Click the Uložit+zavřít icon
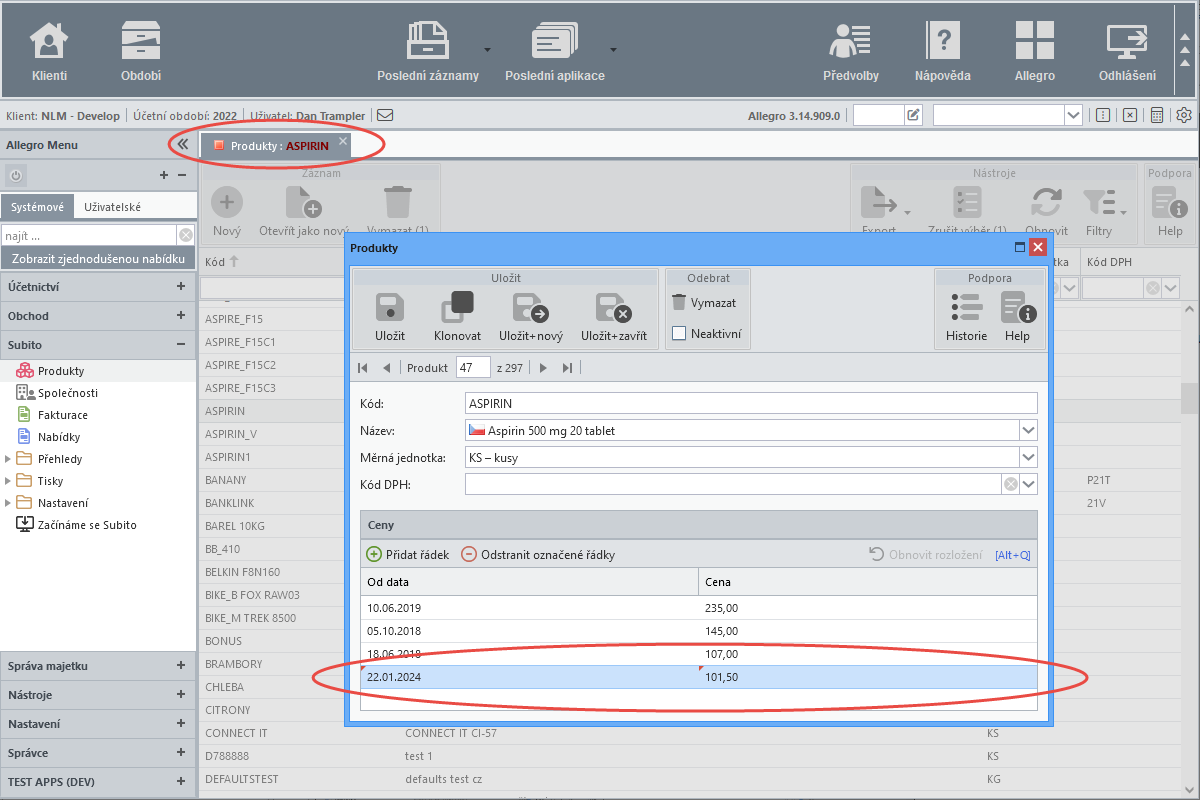The image size is (1200, 800). 614,308
